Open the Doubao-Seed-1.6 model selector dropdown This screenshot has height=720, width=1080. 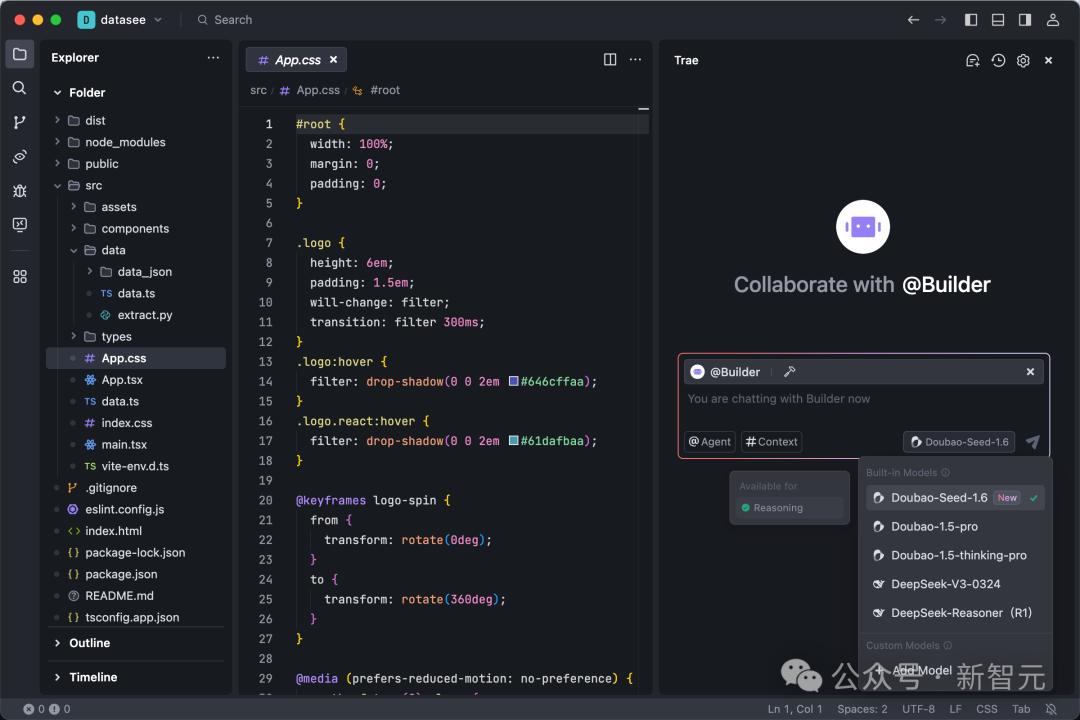[960, 442]
